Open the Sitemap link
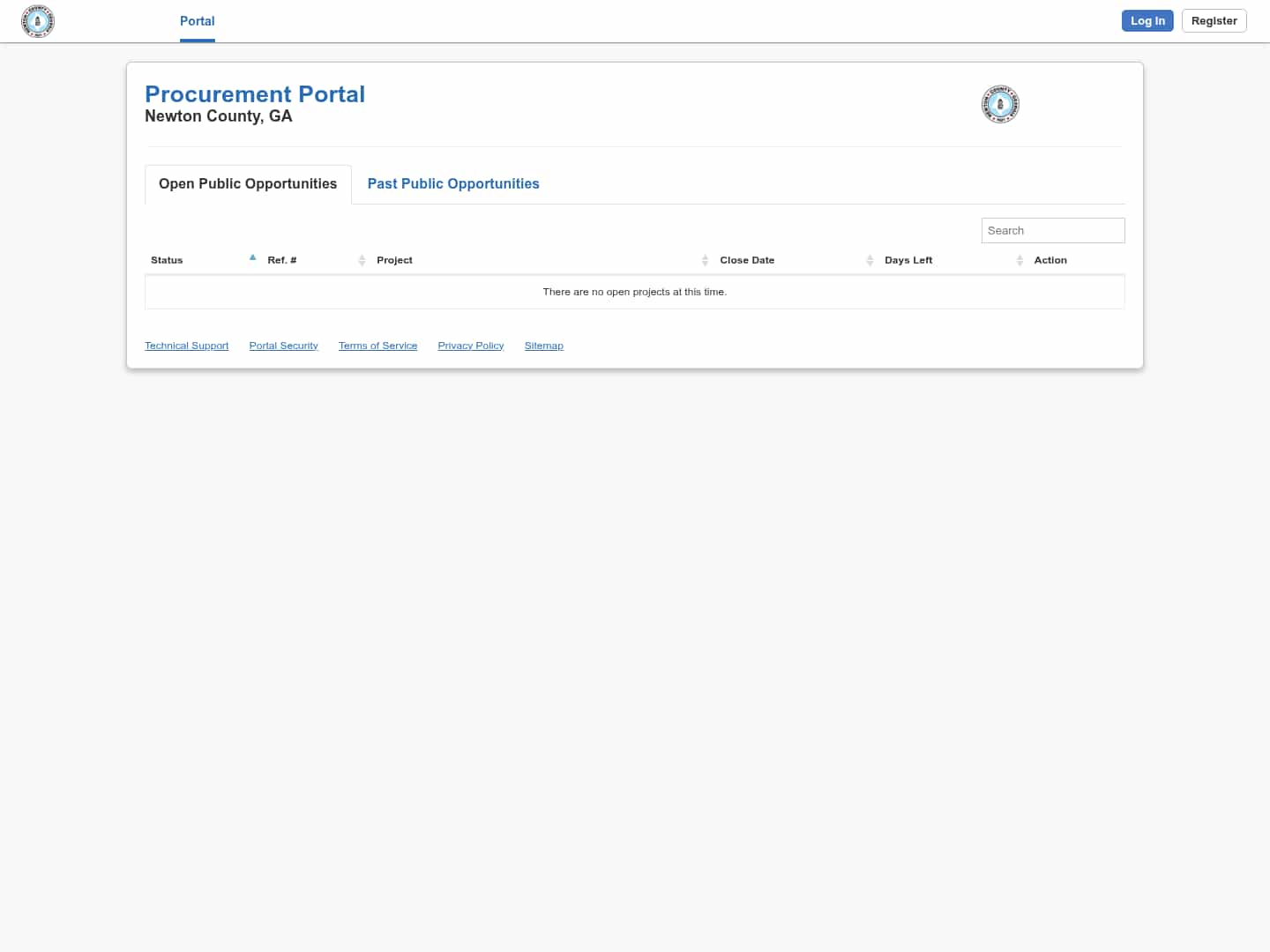 [x=543, y=345]
